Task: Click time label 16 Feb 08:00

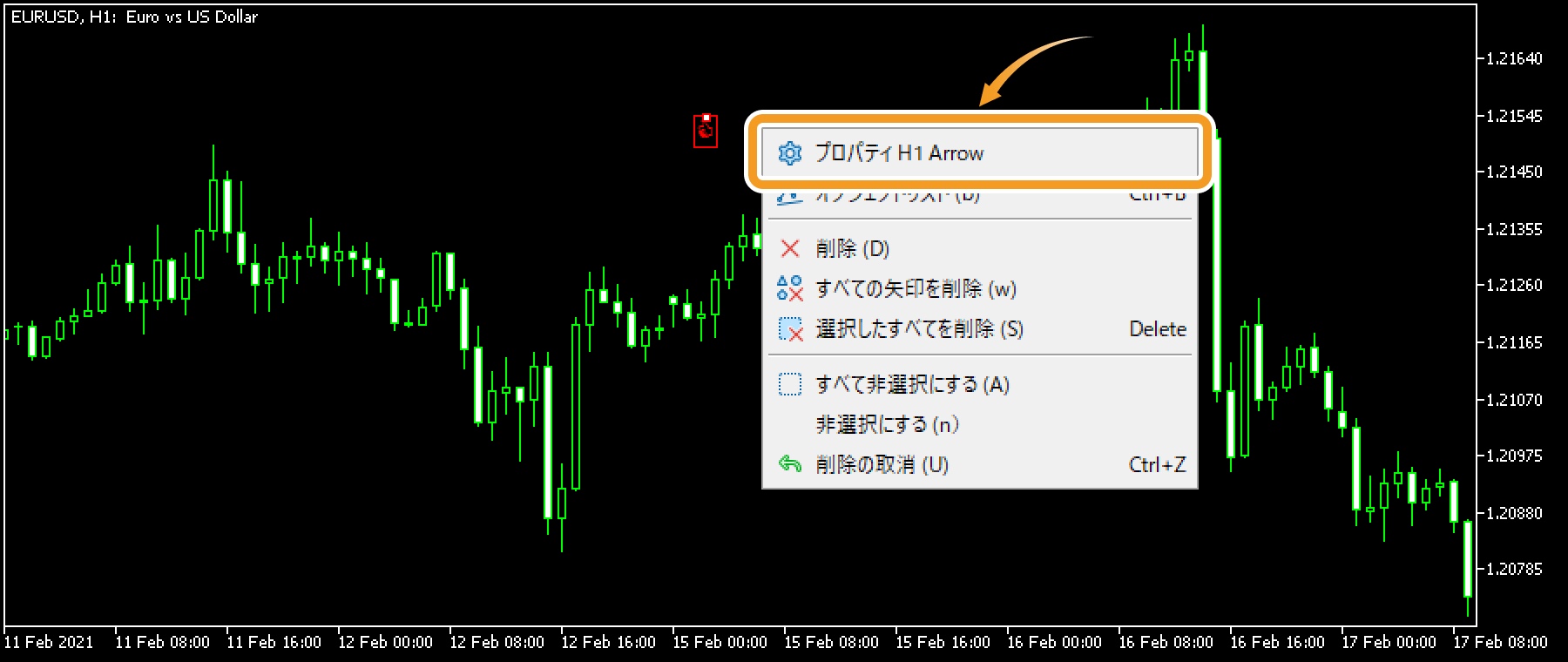Action: 1166,642
